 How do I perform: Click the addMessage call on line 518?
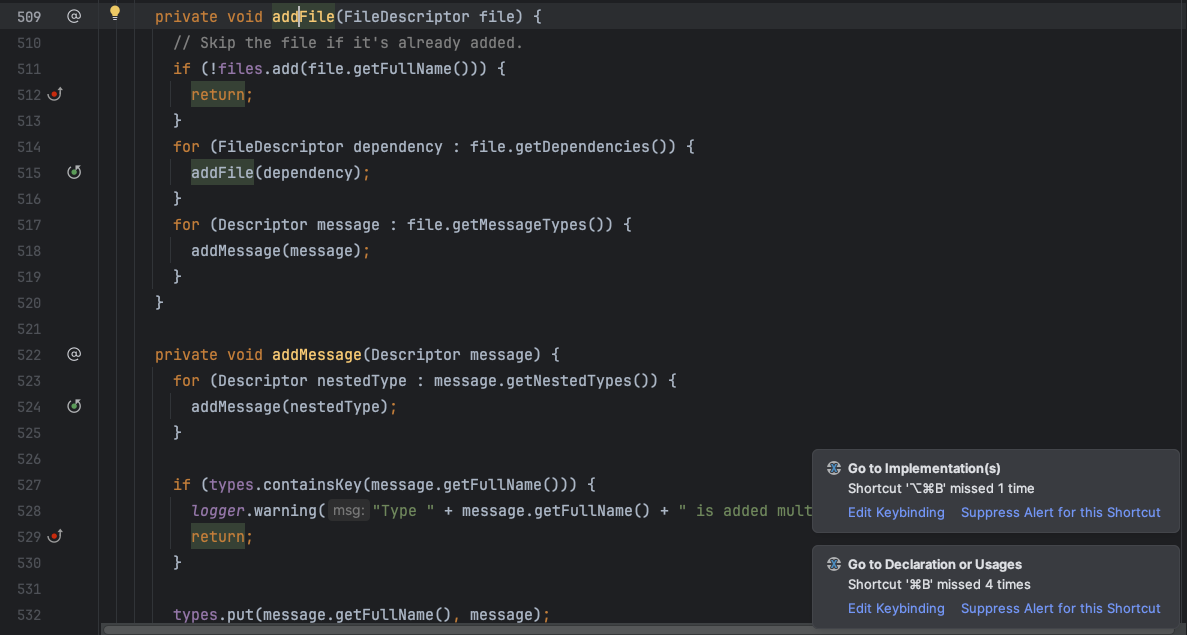pos(234,250)
